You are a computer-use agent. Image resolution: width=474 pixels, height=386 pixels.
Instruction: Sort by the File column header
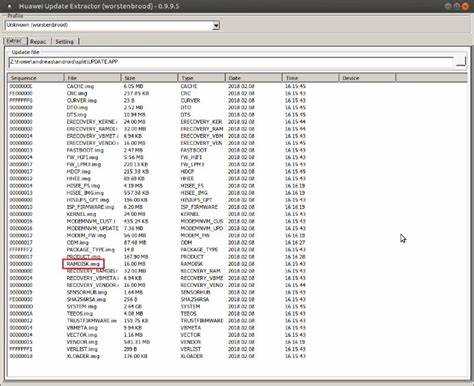tap(92, 78)
